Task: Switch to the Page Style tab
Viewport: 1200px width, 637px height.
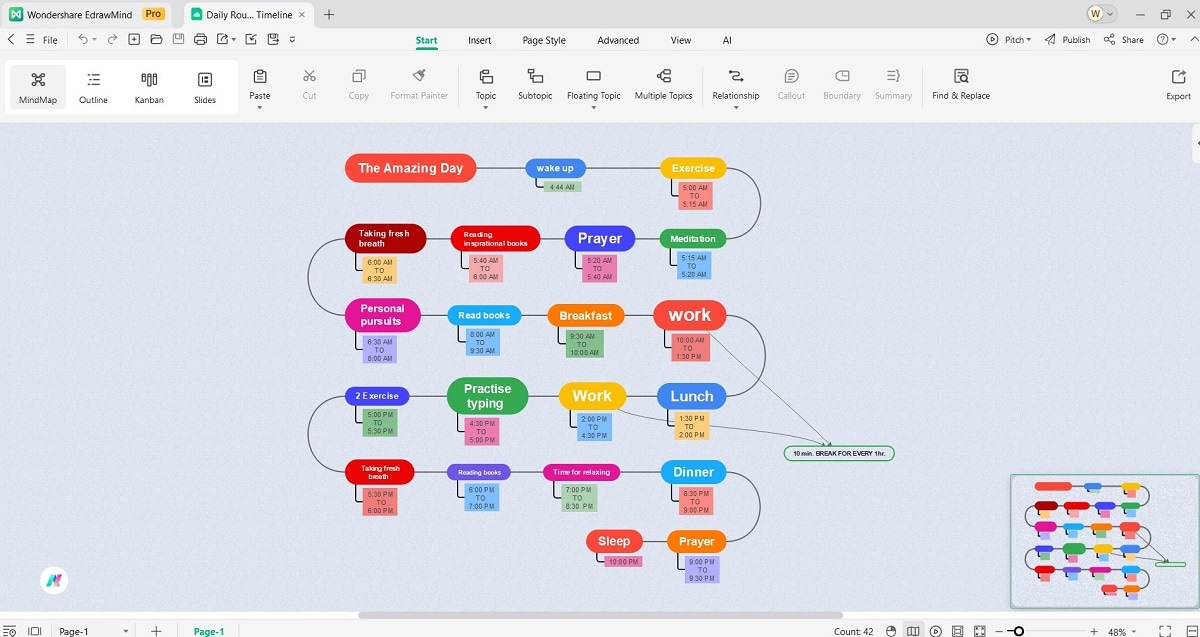Action: (x=544, y=40)
